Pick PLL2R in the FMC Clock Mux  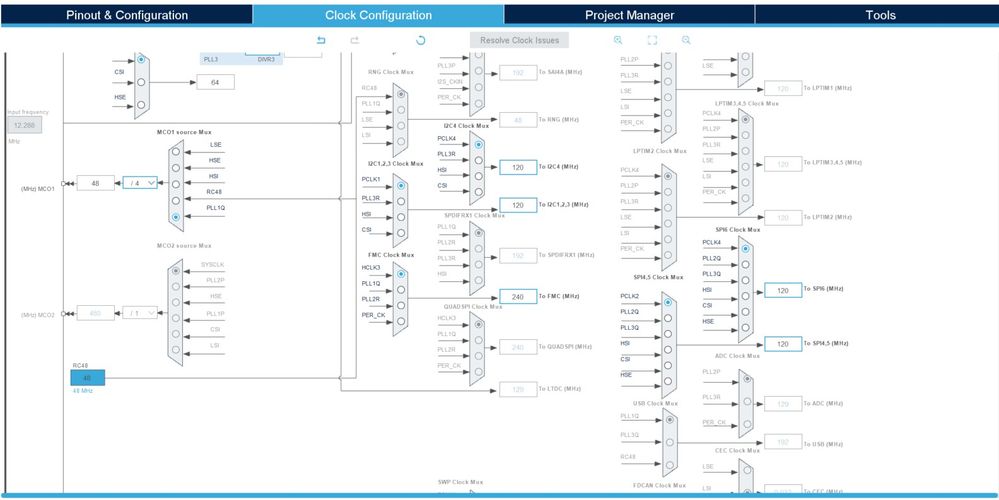click(401, 305)
